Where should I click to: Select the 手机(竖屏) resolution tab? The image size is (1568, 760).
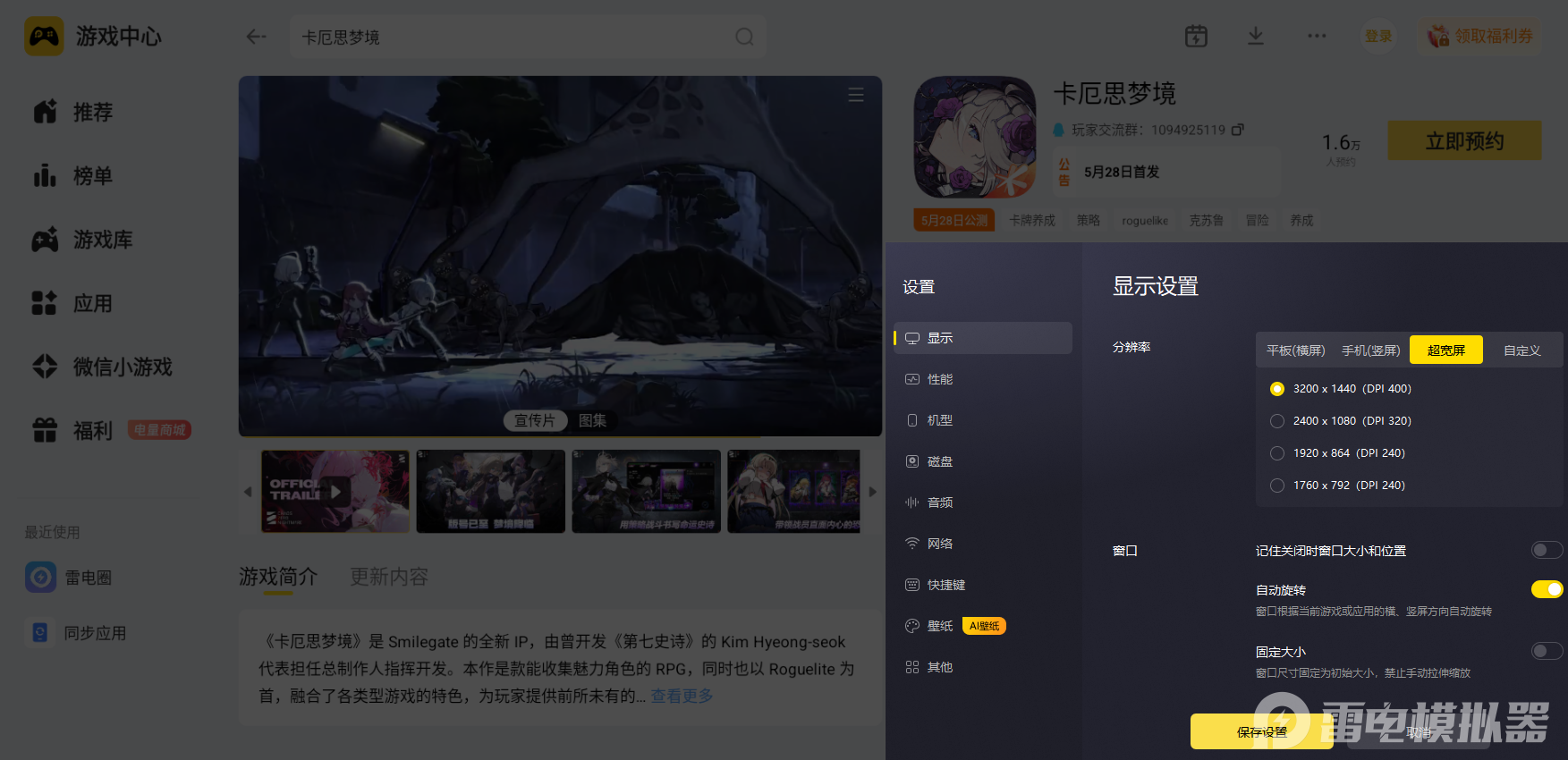(1370, 350)
